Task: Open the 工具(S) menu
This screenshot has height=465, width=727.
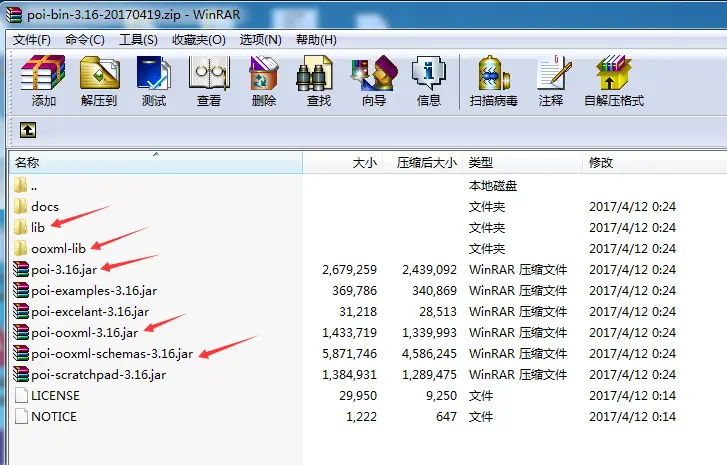Action: 138,40
